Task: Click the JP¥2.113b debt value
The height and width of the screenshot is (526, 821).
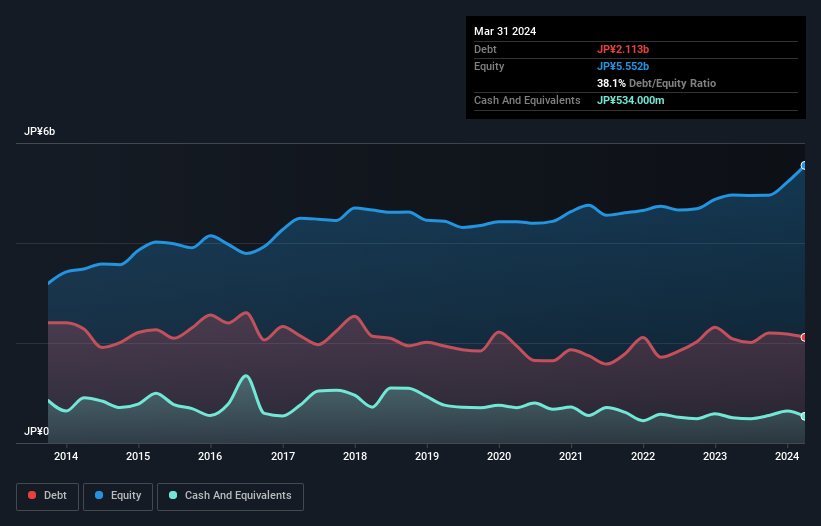Action: click(623, 49)
